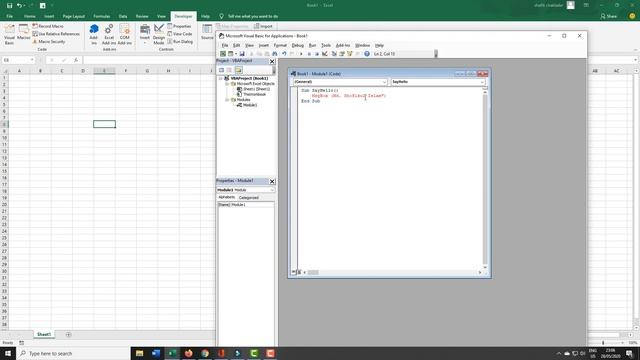The image size is (640, 360).
Task: Open the Excel File tab
Action: tap(9, 16)
